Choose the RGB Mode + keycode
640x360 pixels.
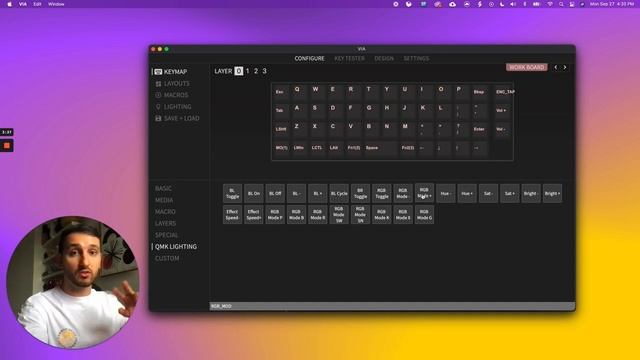[x=424, y=193]
